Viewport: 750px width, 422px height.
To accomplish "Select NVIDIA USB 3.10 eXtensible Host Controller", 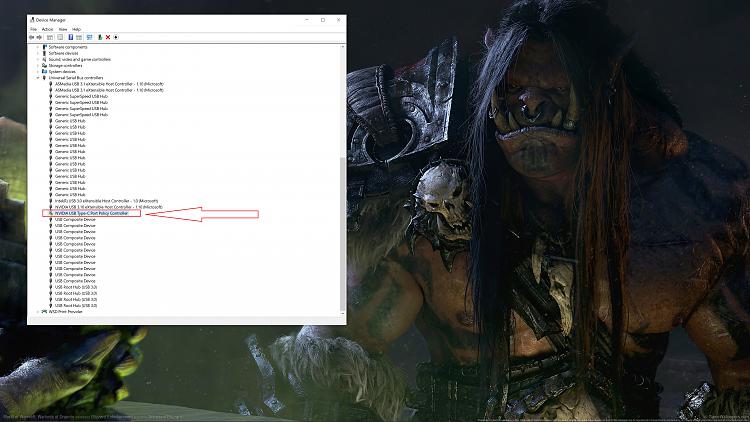I will click(109, 207).
